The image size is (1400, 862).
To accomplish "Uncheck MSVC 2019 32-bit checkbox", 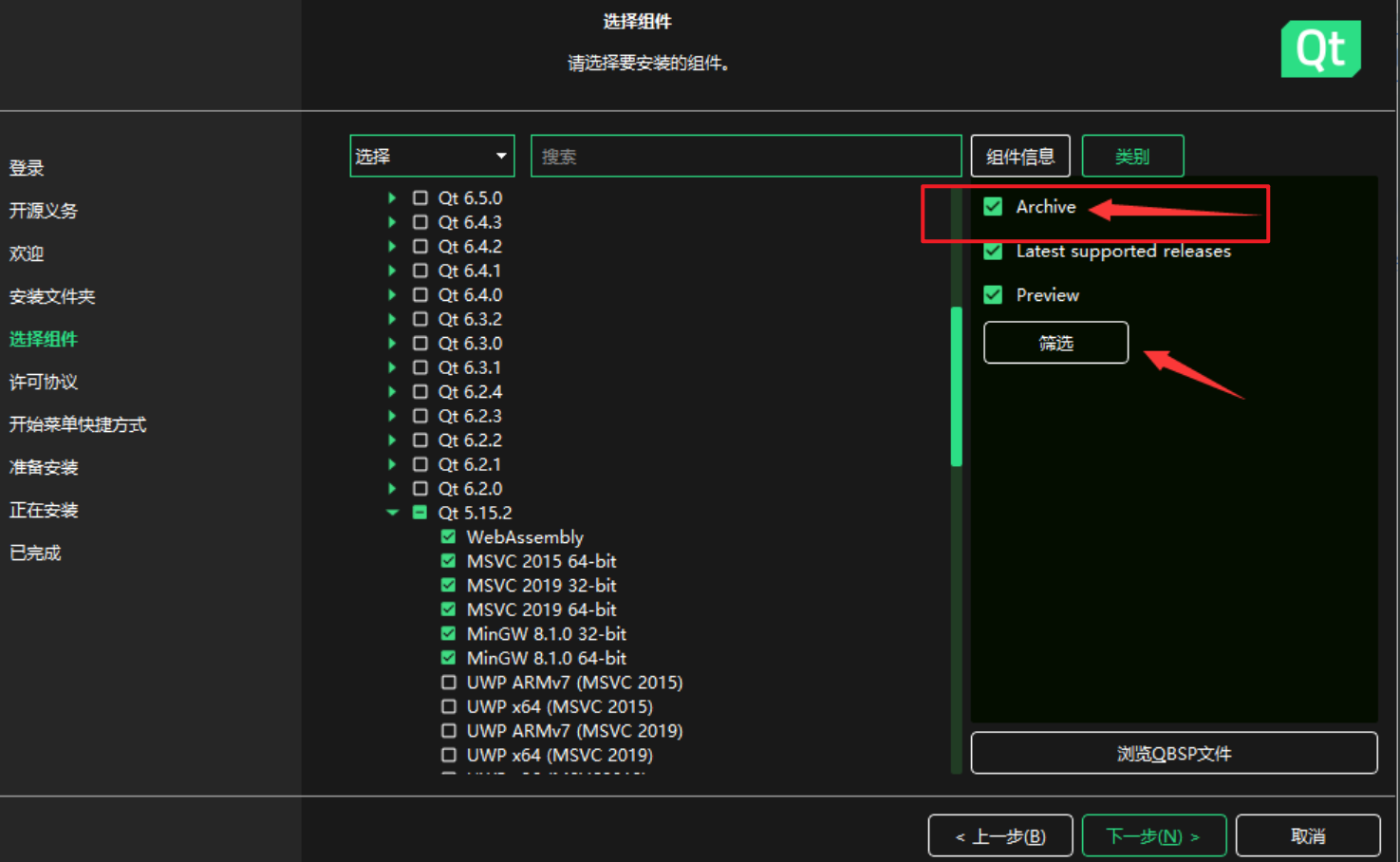I will [449, 586].
